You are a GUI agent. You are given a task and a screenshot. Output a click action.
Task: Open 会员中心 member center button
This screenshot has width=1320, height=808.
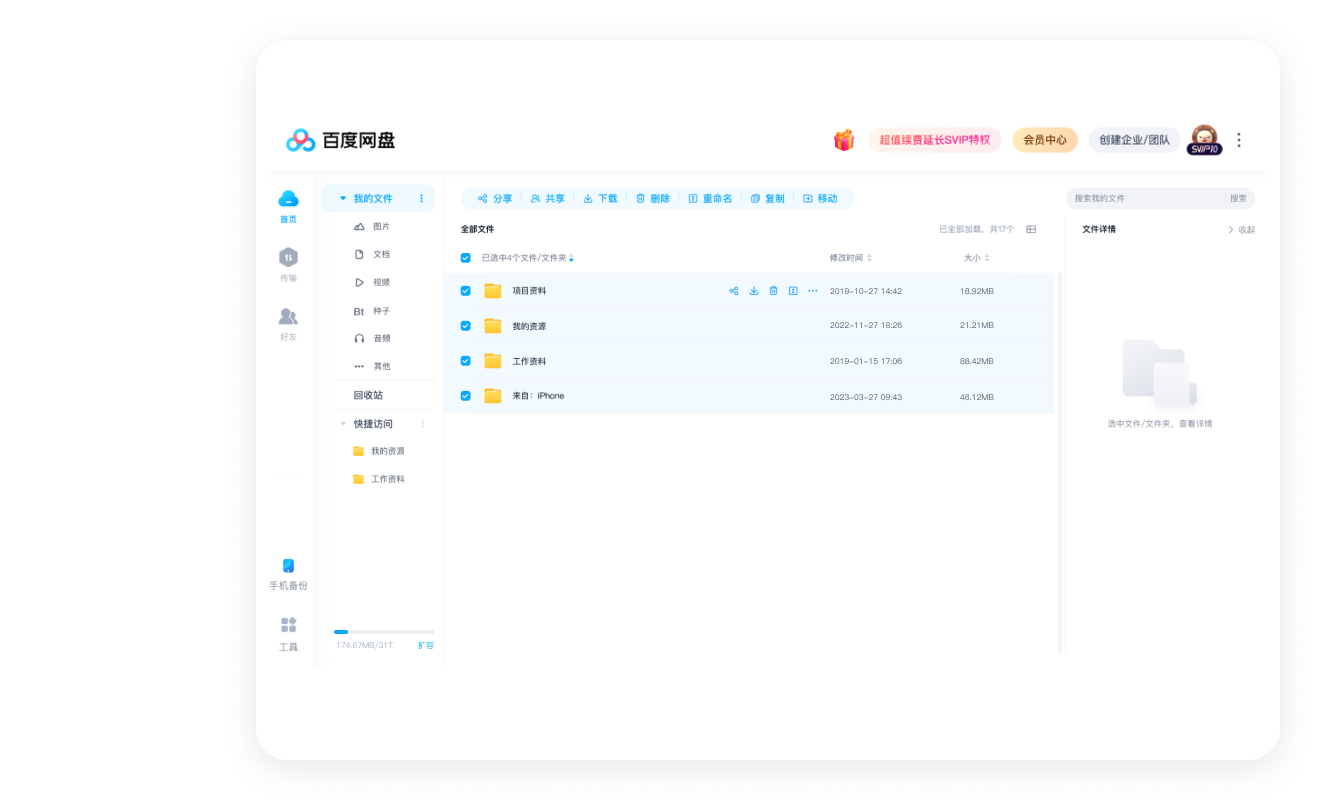1045,140
